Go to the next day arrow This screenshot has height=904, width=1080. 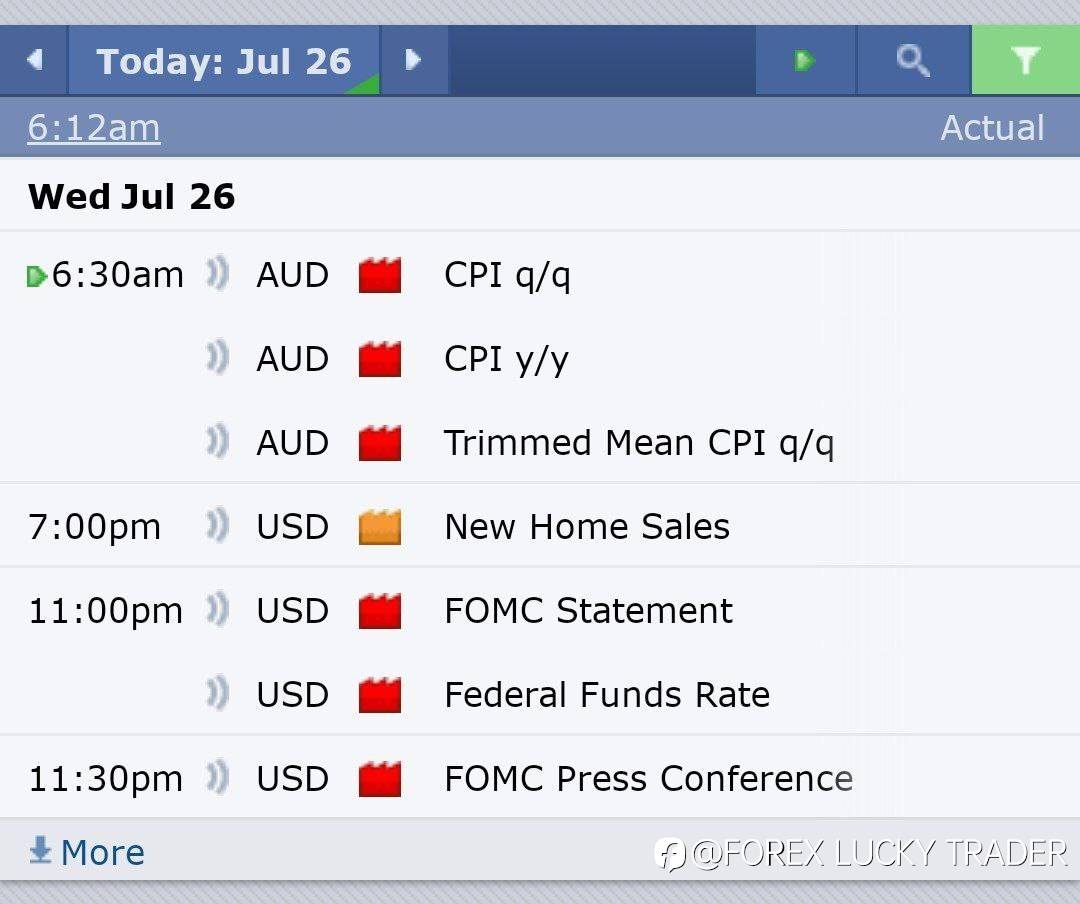click(x=413, y=60)
